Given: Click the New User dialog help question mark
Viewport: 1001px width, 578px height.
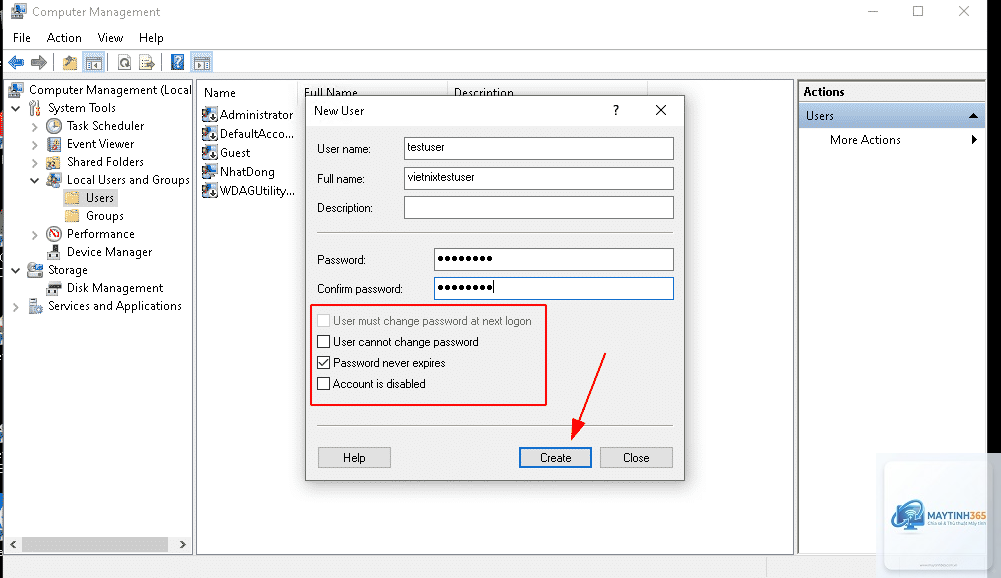Looking at the screenshot, I should pos(615,110).
